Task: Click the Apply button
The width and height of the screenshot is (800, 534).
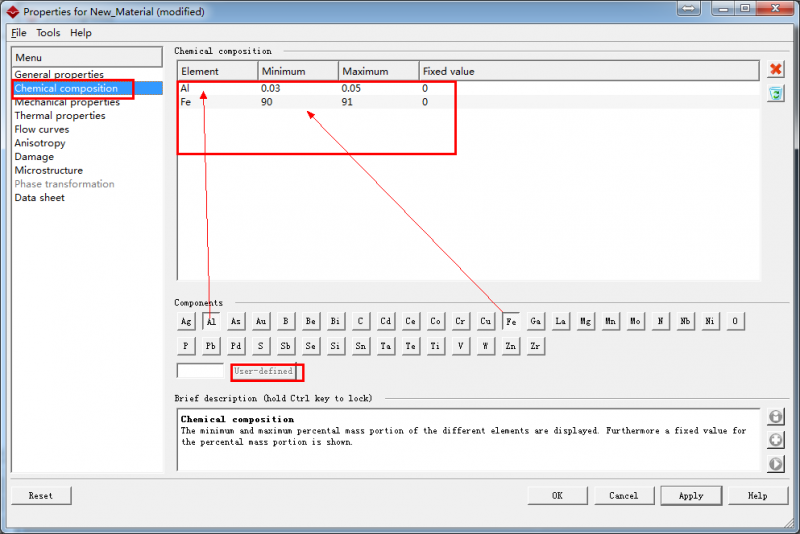Action: point(691,496)
